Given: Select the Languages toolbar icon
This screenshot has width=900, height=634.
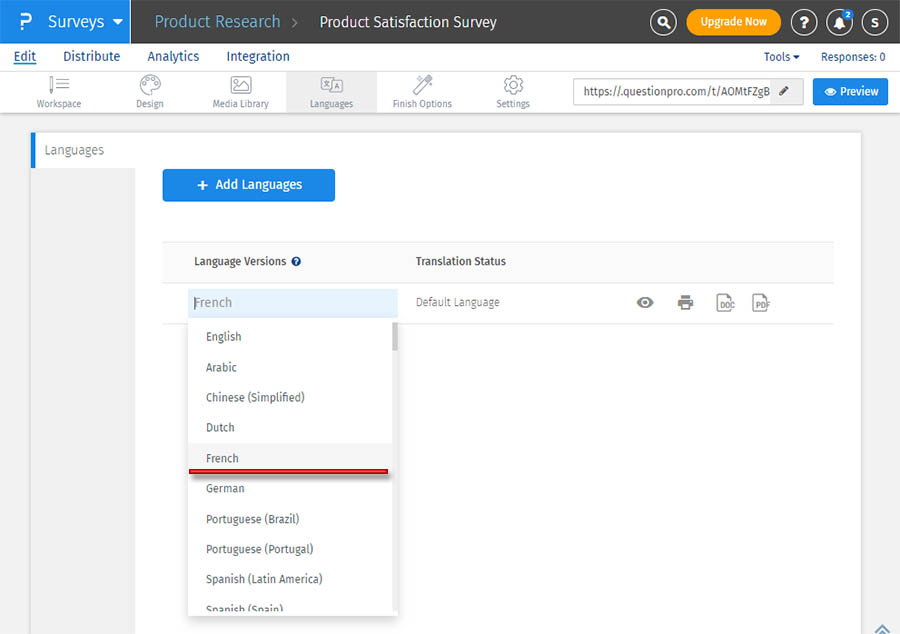Looking at the screenshot, I should click(331, 92).
